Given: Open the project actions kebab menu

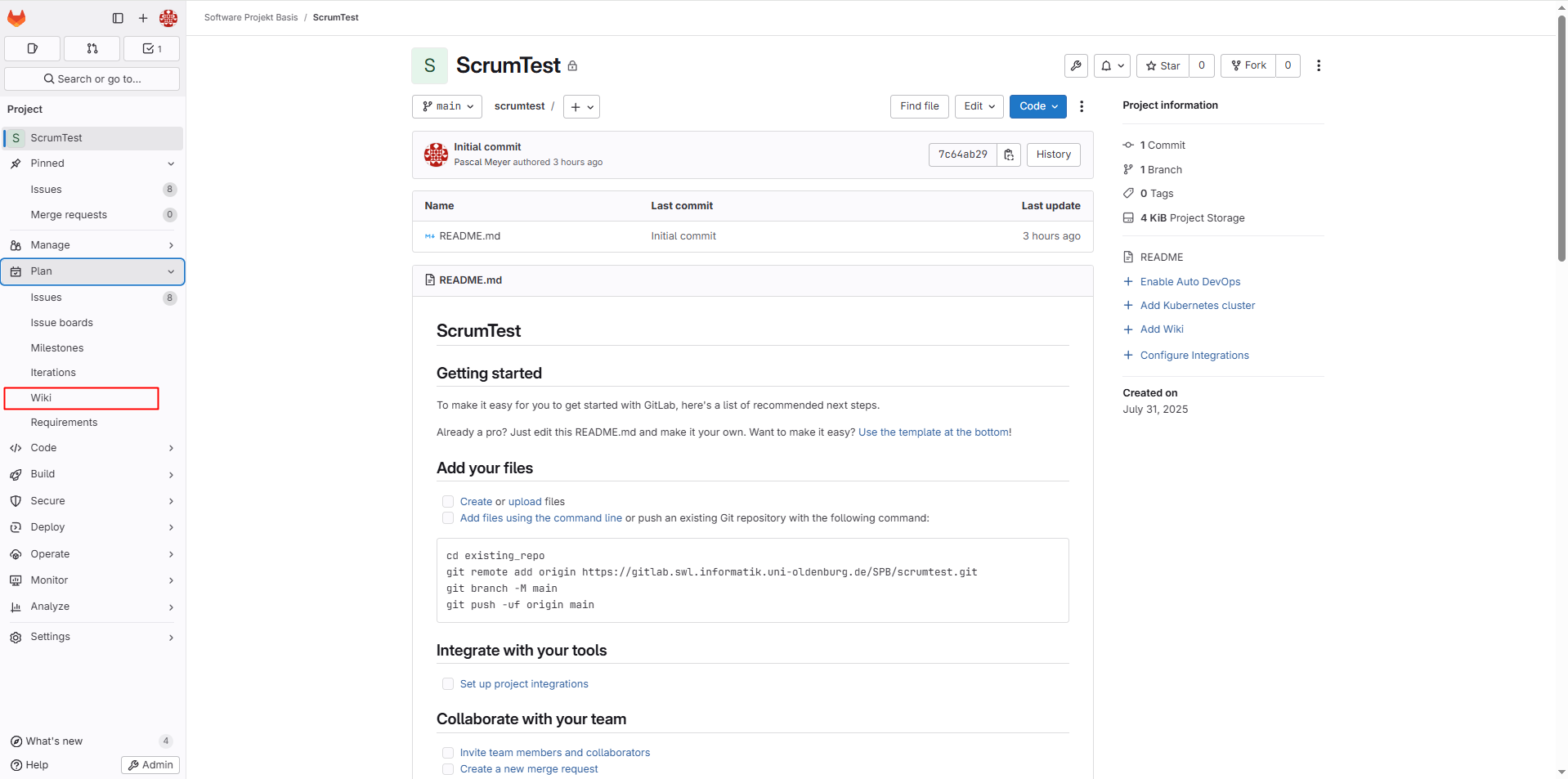Looking at the screenshot, I should click(x=1318, y=65).
